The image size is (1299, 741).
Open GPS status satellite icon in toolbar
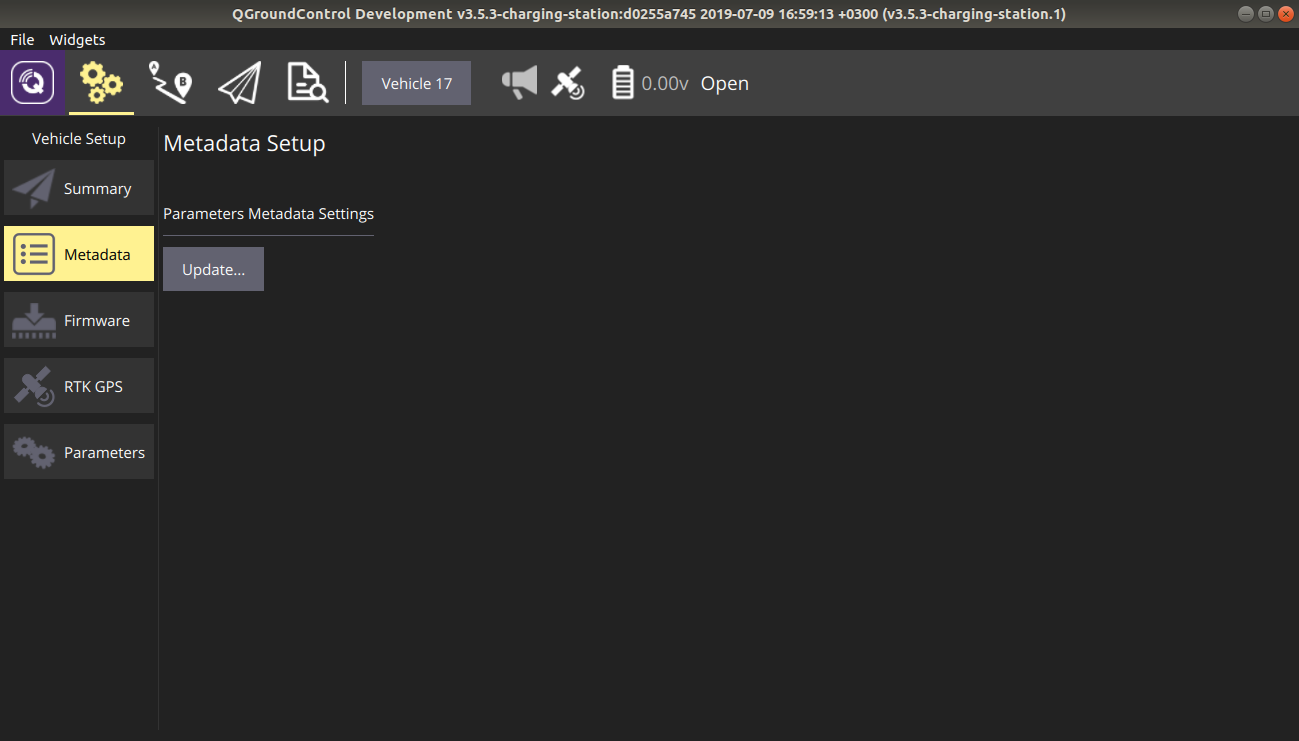tap(568, 83)
